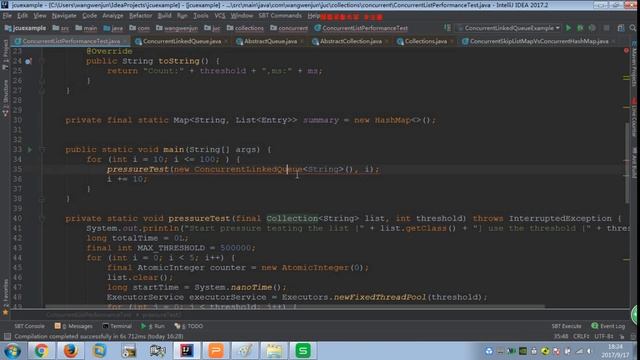
Task: Click wangwenjun in the navigation breadcrumb
Action: [x=177, y=28]
